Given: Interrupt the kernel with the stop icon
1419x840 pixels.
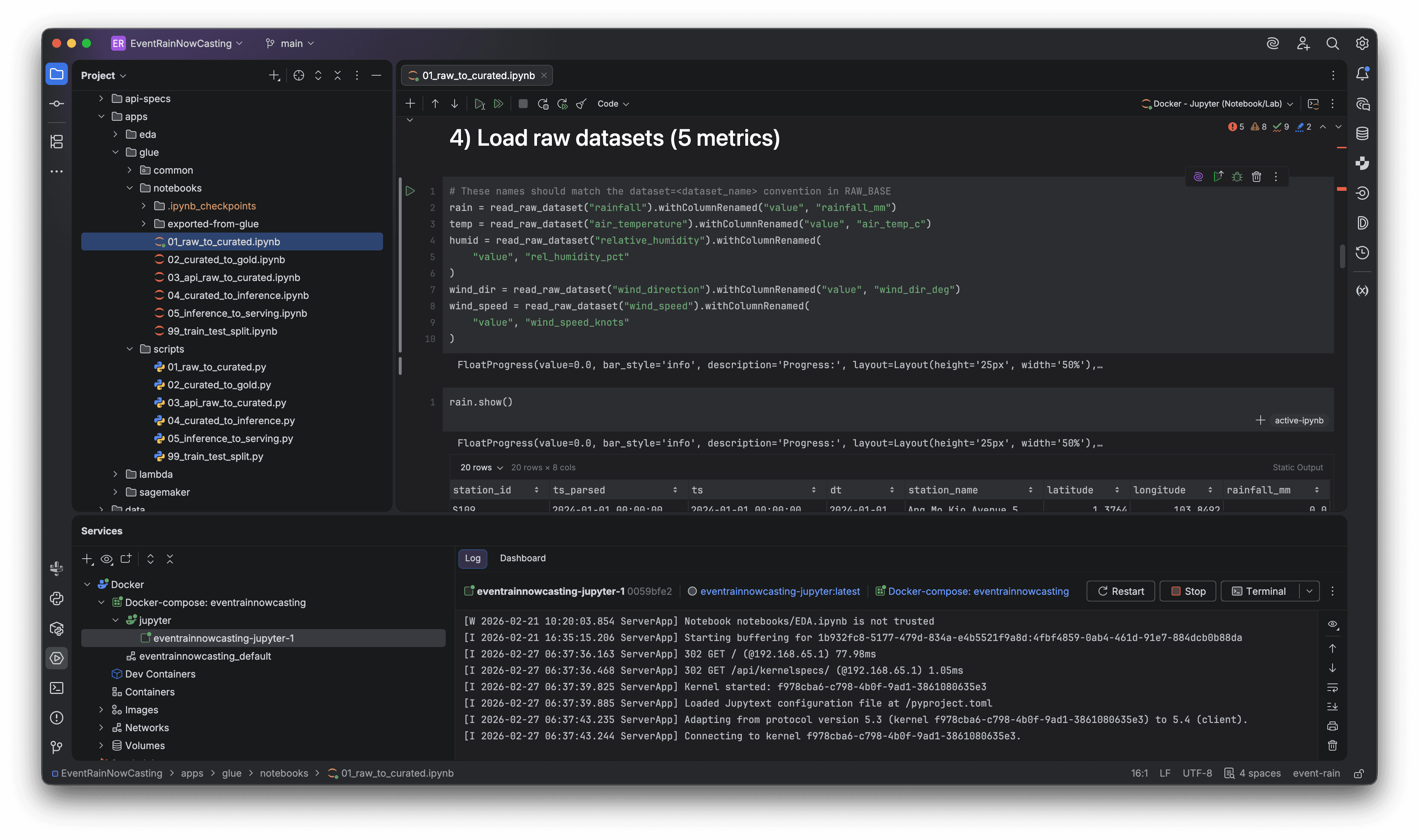Looking at the screenshot, I should tap(522, 104).
